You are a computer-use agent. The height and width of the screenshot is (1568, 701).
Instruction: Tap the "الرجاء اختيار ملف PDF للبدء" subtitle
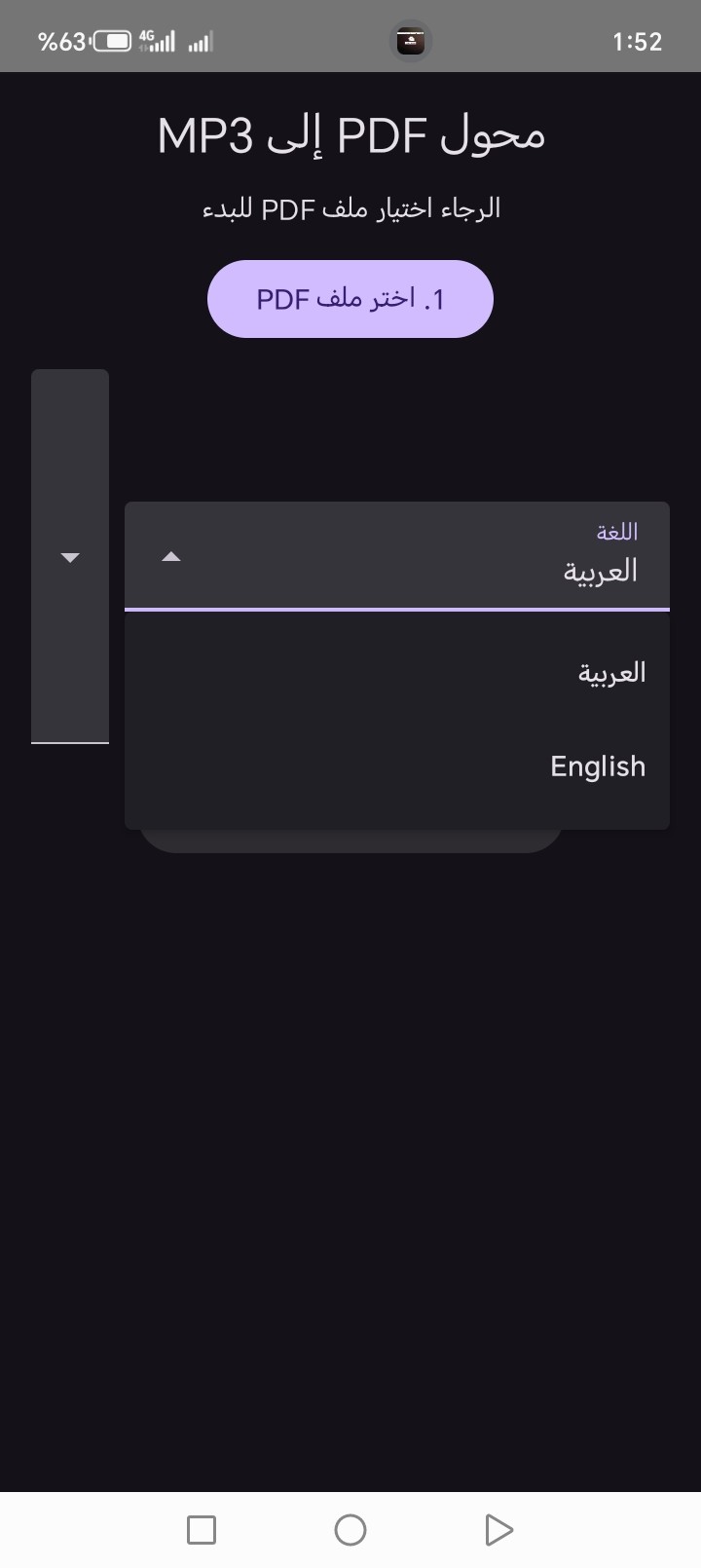point(350,208)
